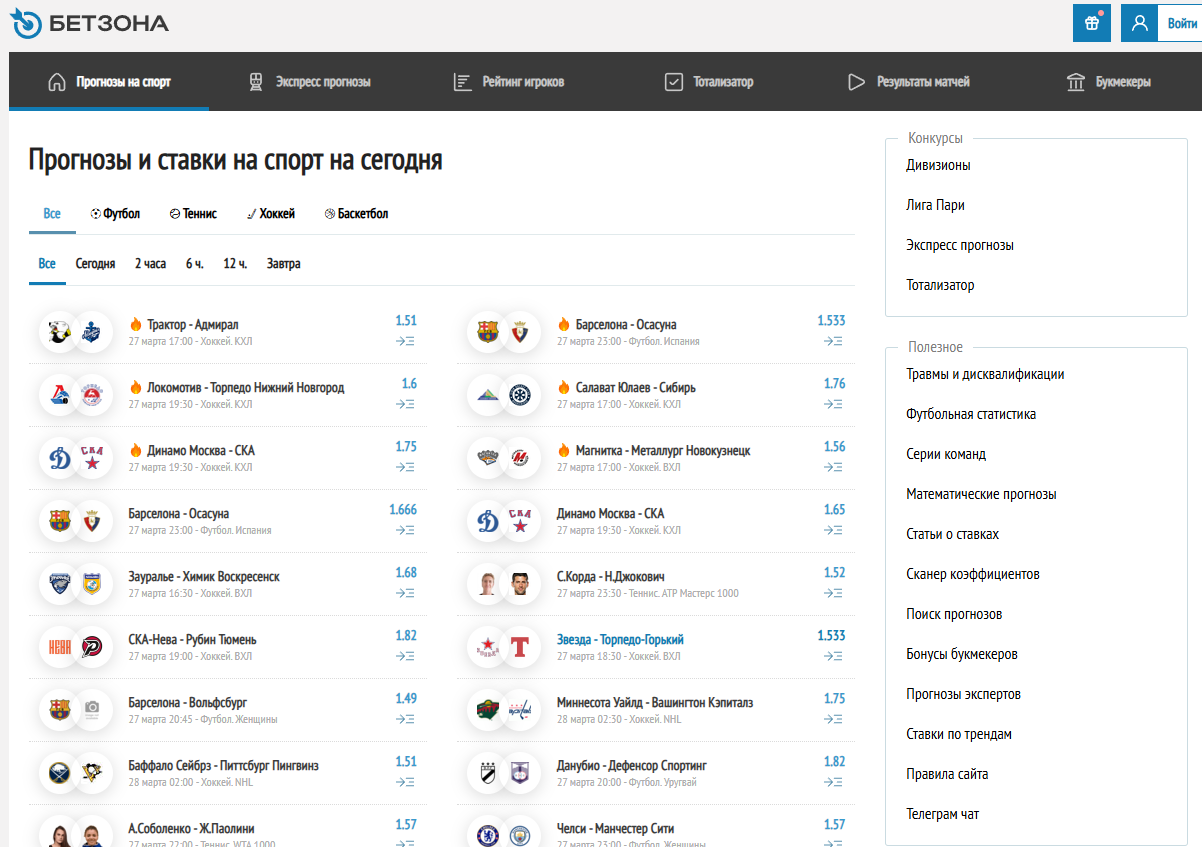Click the Локомотив team logo
1202x847 pixels.
point(60,395)
